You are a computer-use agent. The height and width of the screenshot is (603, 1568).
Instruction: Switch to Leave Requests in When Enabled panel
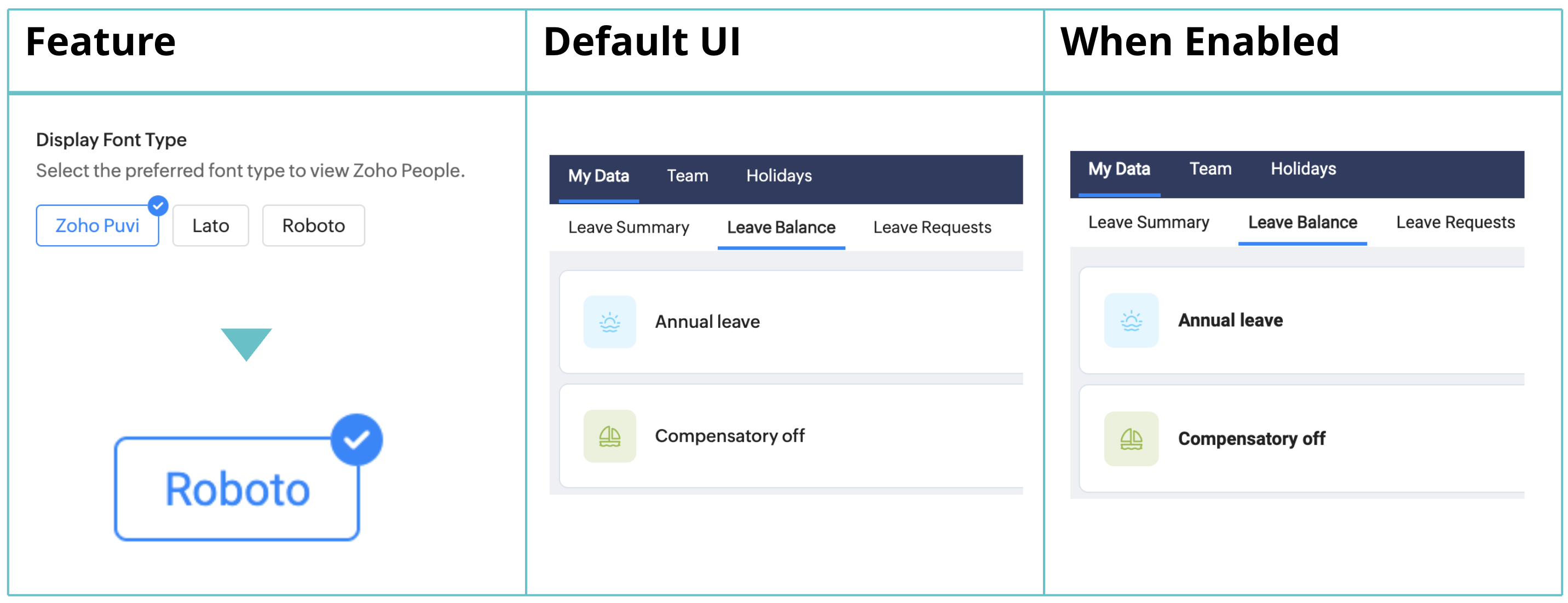1455,223
